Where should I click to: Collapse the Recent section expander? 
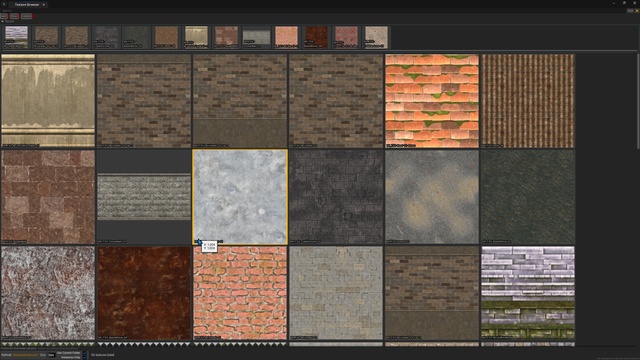(x=2, y=21)
